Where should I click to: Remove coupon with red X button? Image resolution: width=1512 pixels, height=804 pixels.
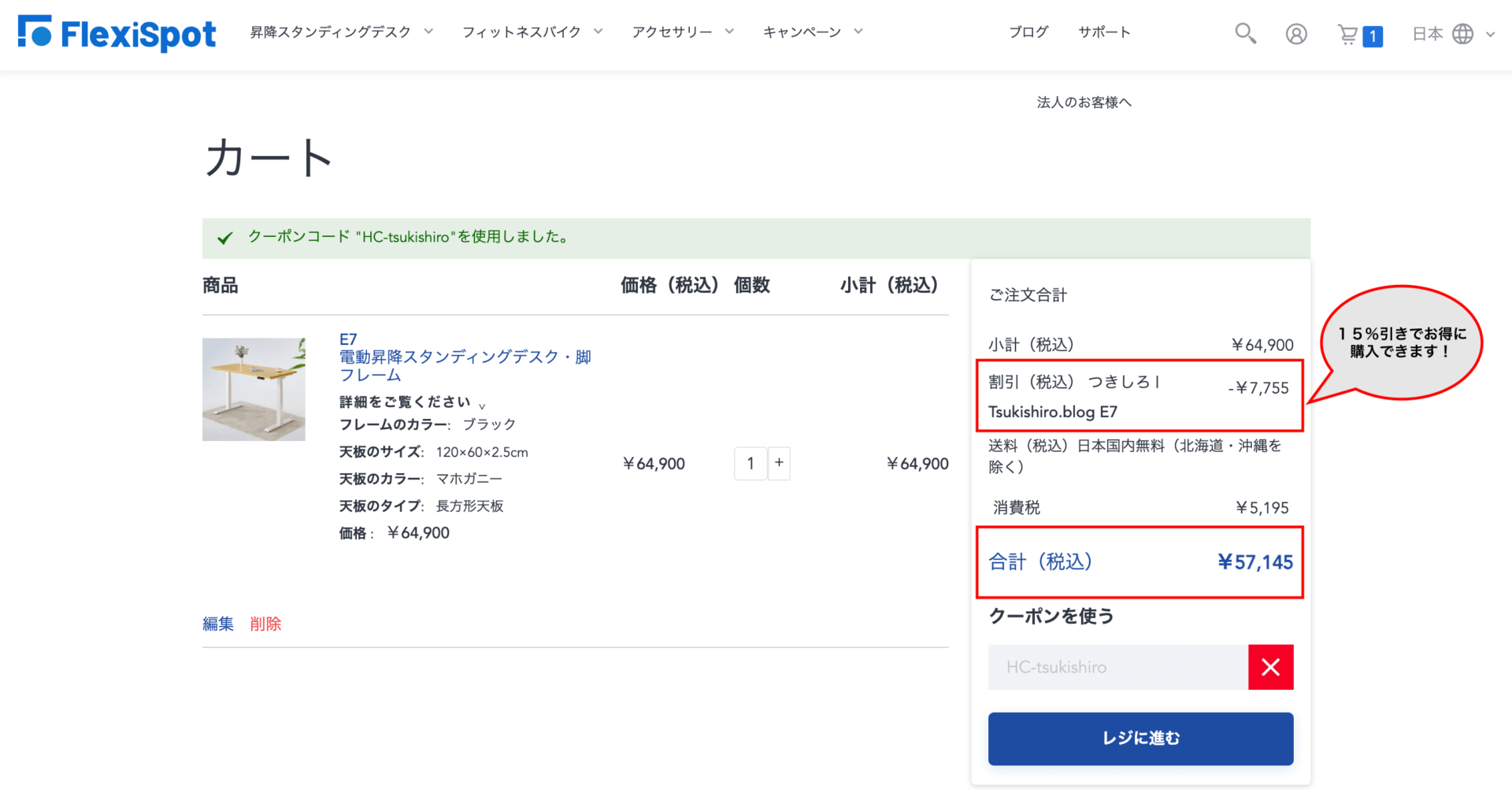click(x=1270, y=667)
